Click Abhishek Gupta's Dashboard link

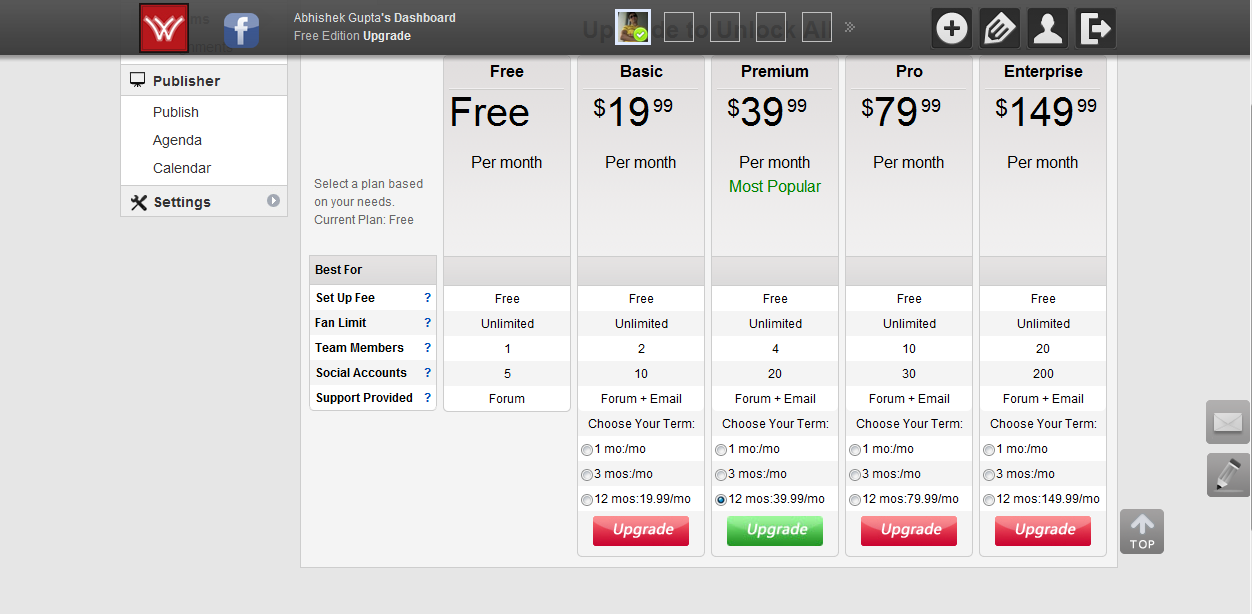[375, 18]
